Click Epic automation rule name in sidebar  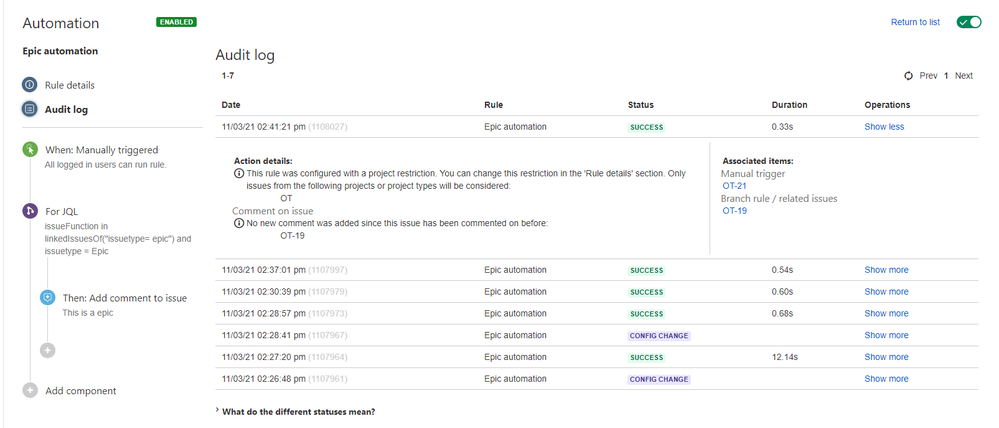60,51
